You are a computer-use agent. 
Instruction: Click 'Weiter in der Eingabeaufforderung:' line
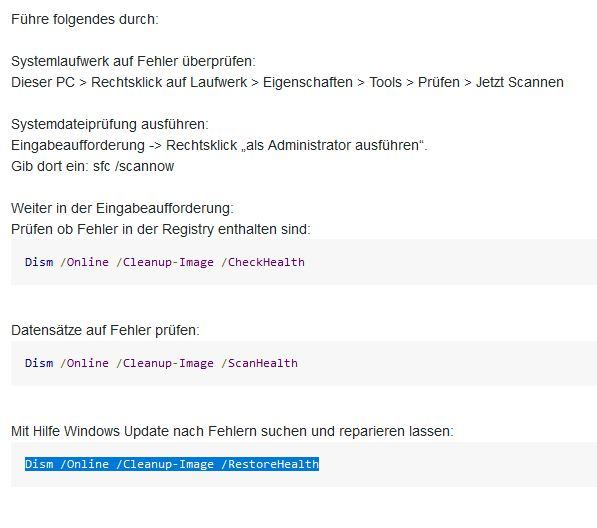[x=122, y=209]
